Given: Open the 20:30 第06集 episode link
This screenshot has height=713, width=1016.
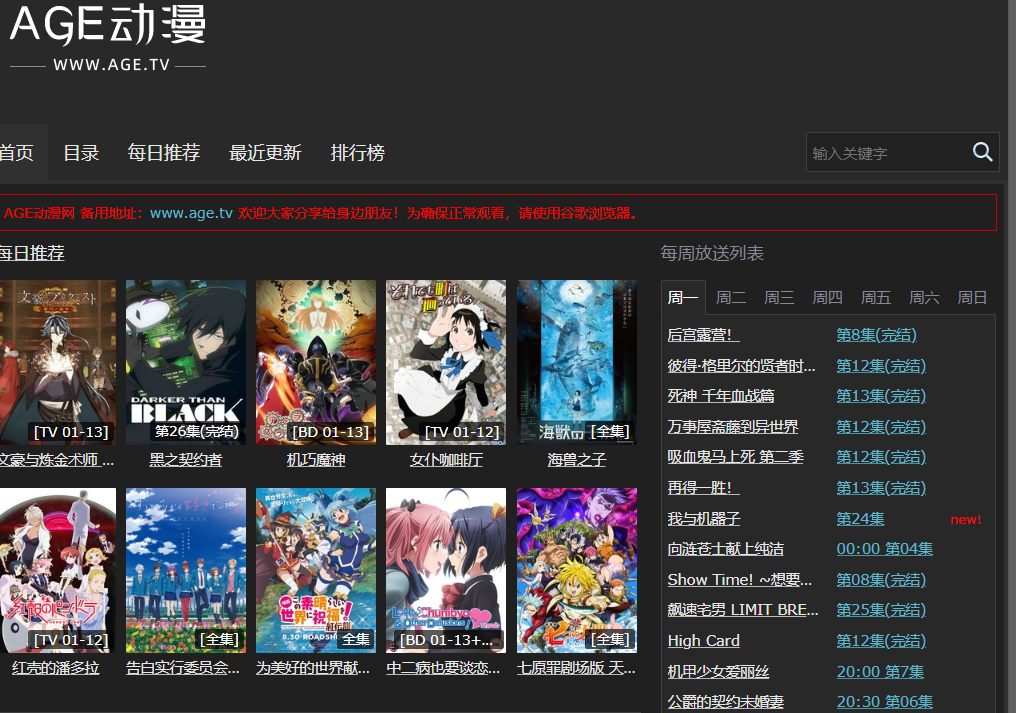Looking at the screenshot, I should [x=884, y=702].
